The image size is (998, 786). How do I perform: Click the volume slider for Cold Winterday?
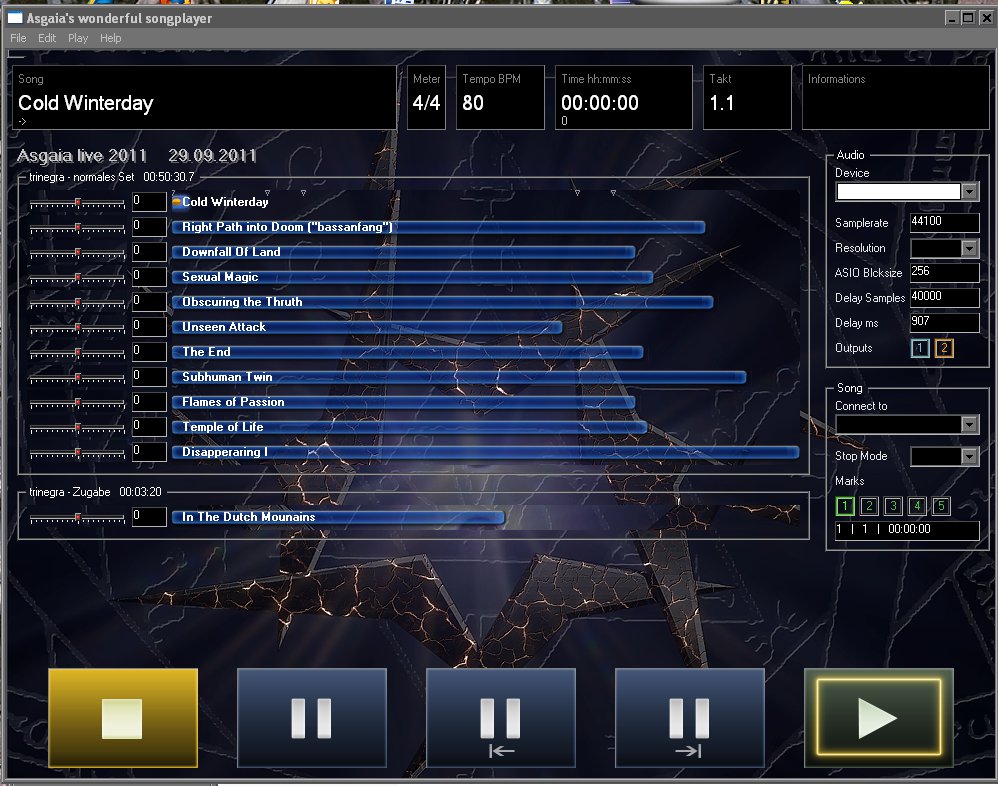click(78, 203)
